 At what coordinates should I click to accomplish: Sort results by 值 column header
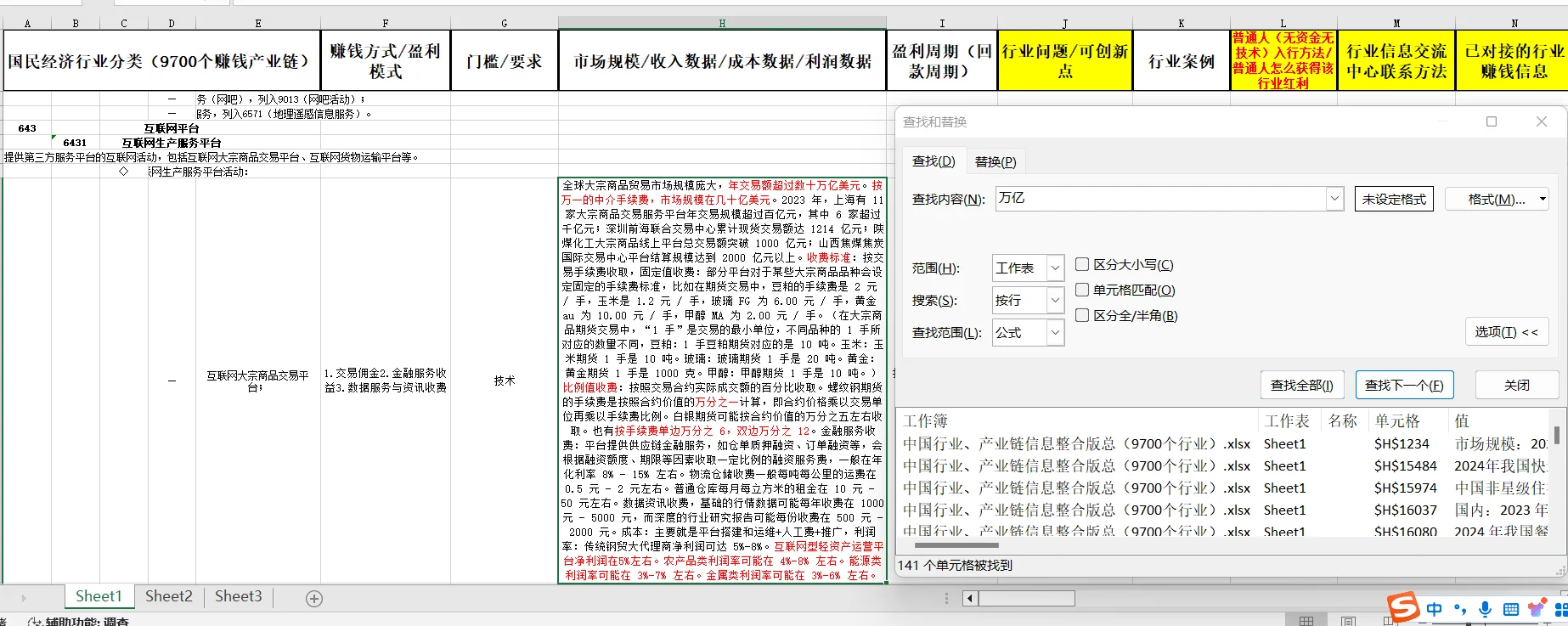1499,420
